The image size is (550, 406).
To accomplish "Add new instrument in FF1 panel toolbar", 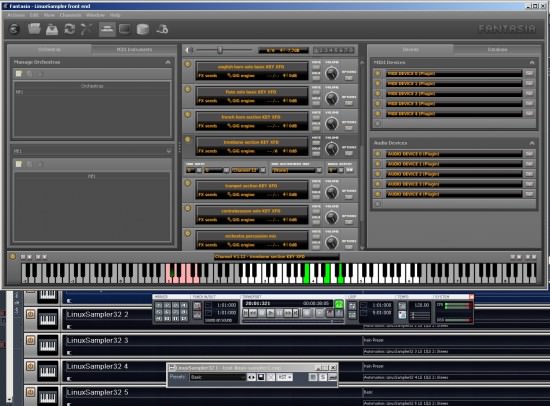I will (19, 164).
